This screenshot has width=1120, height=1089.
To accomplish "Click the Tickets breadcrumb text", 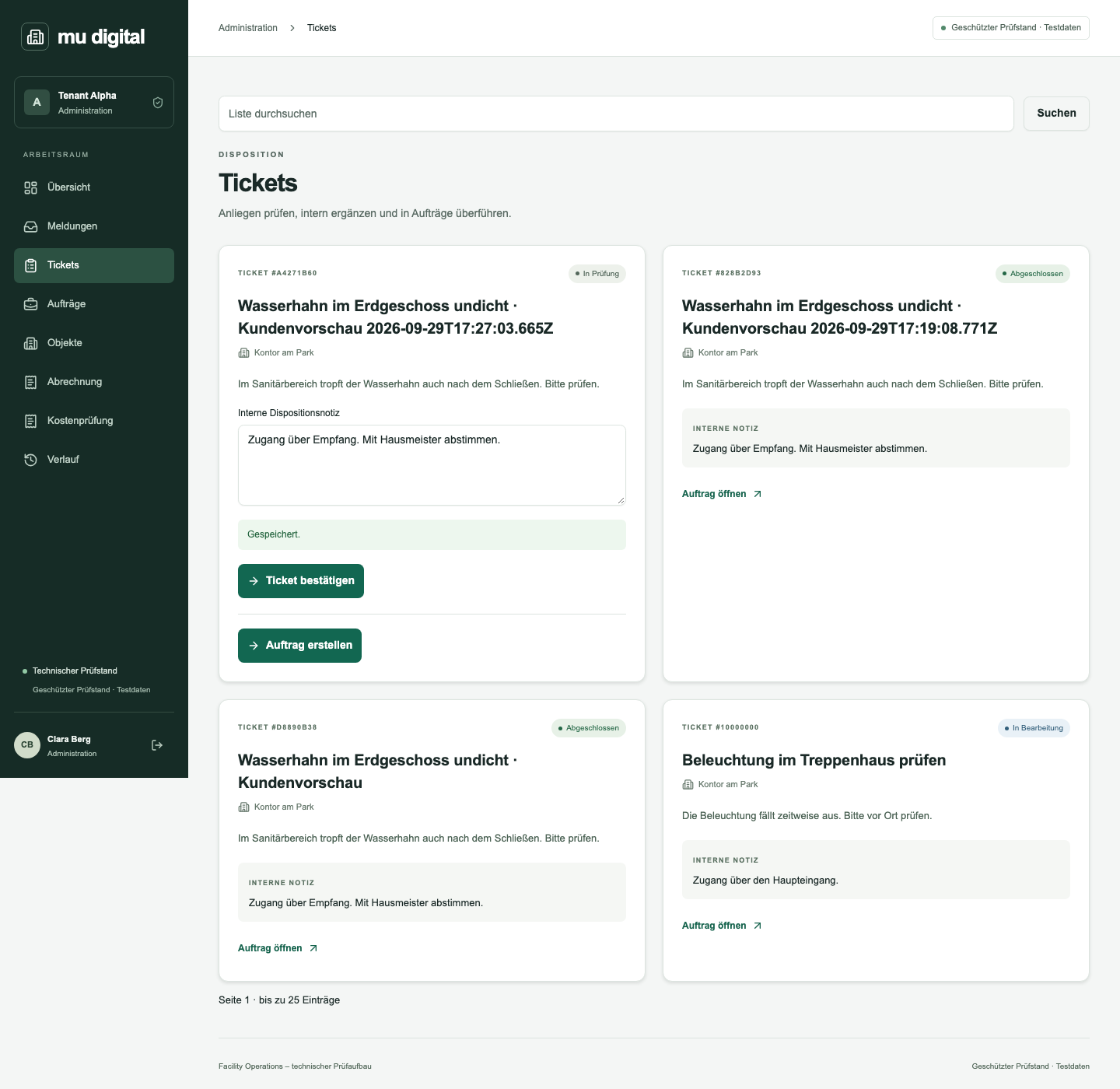I will (x=322, y=28).
